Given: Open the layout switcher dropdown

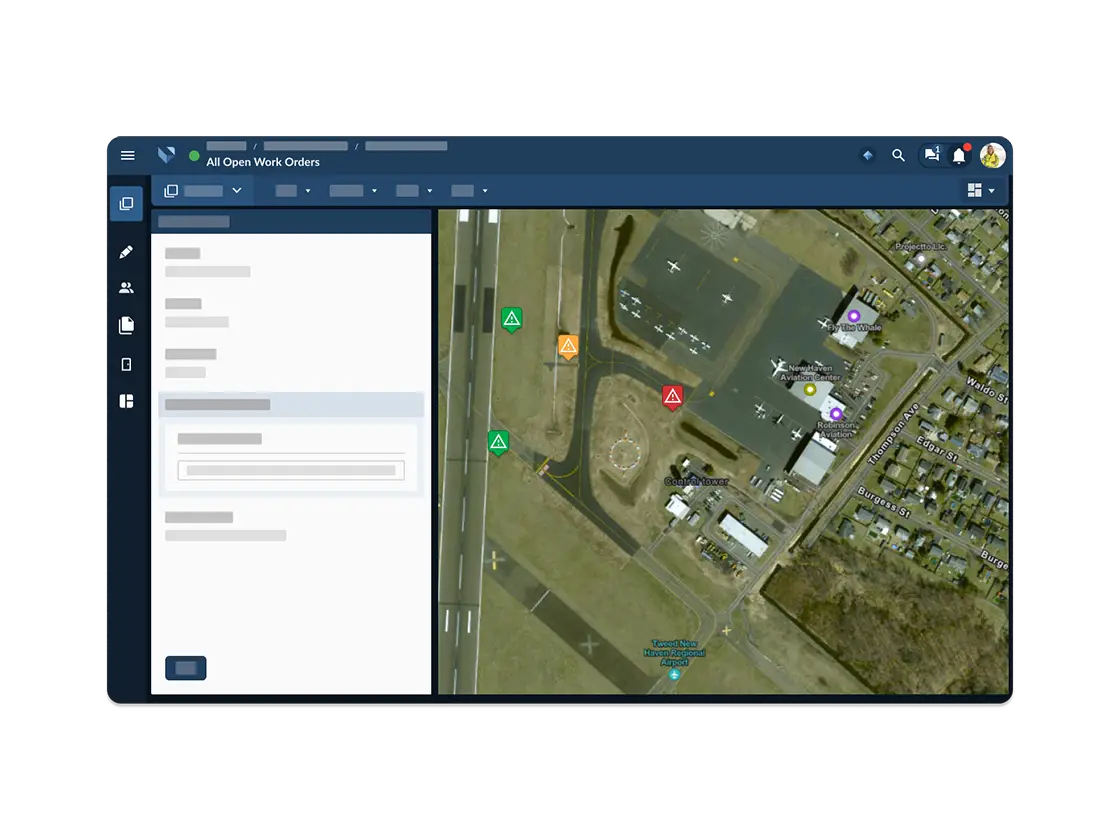Looking at the screenshot, I should (x=981, y=190).
